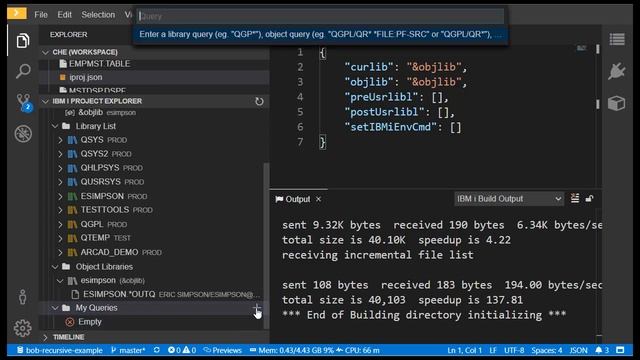Toggle bottom panel icon in status bar
The image size is (640, 360).
click(x=620, y=350)
